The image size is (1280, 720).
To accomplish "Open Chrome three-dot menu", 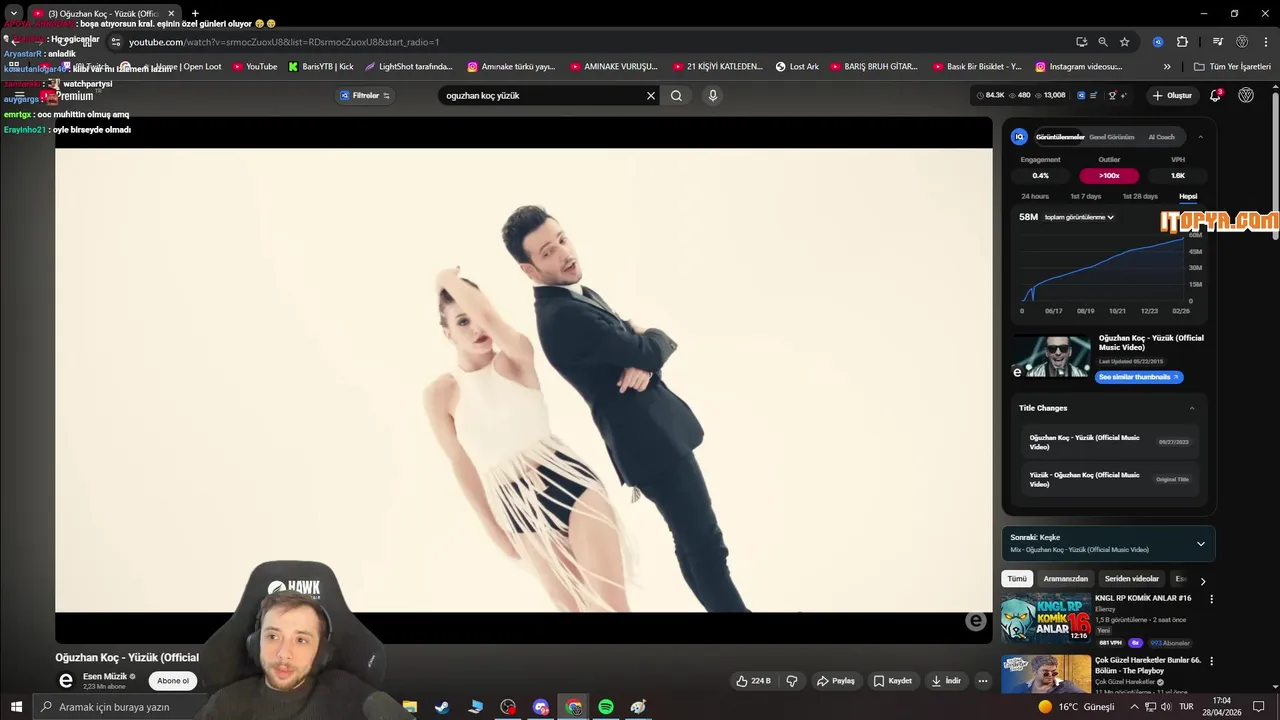I will point(1266,42).
